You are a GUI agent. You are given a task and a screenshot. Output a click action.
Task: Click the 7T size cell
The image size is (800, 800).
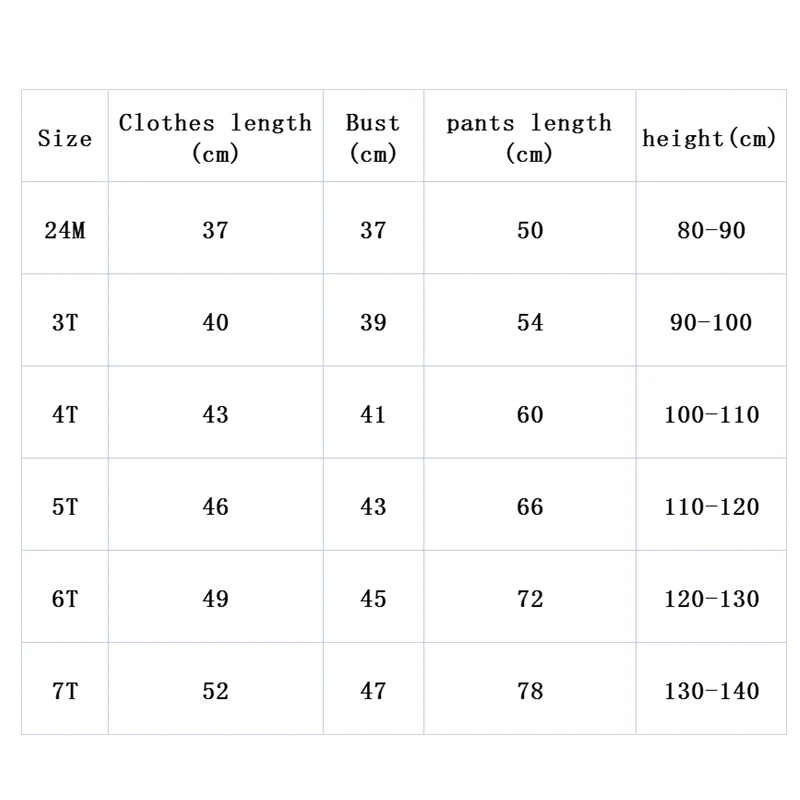[x=65, y=690]
